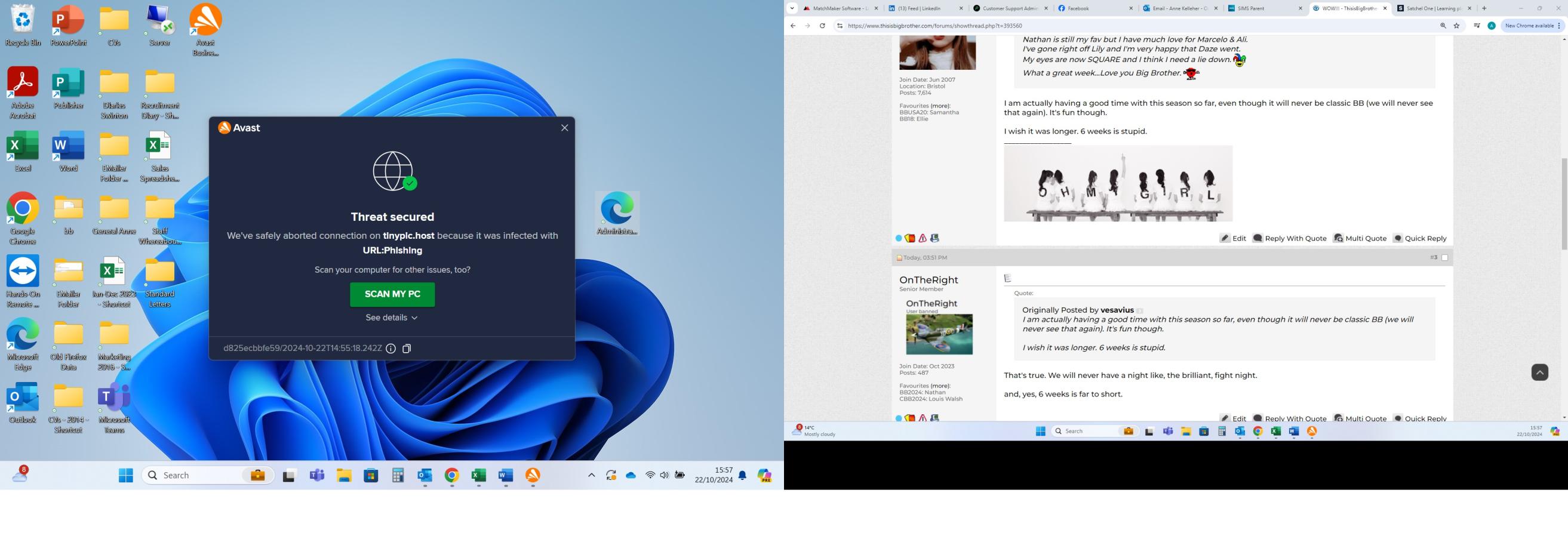1568x542 pixels.
Task: Open the Chrome tab search dropdown
Action: pos(792,8)
